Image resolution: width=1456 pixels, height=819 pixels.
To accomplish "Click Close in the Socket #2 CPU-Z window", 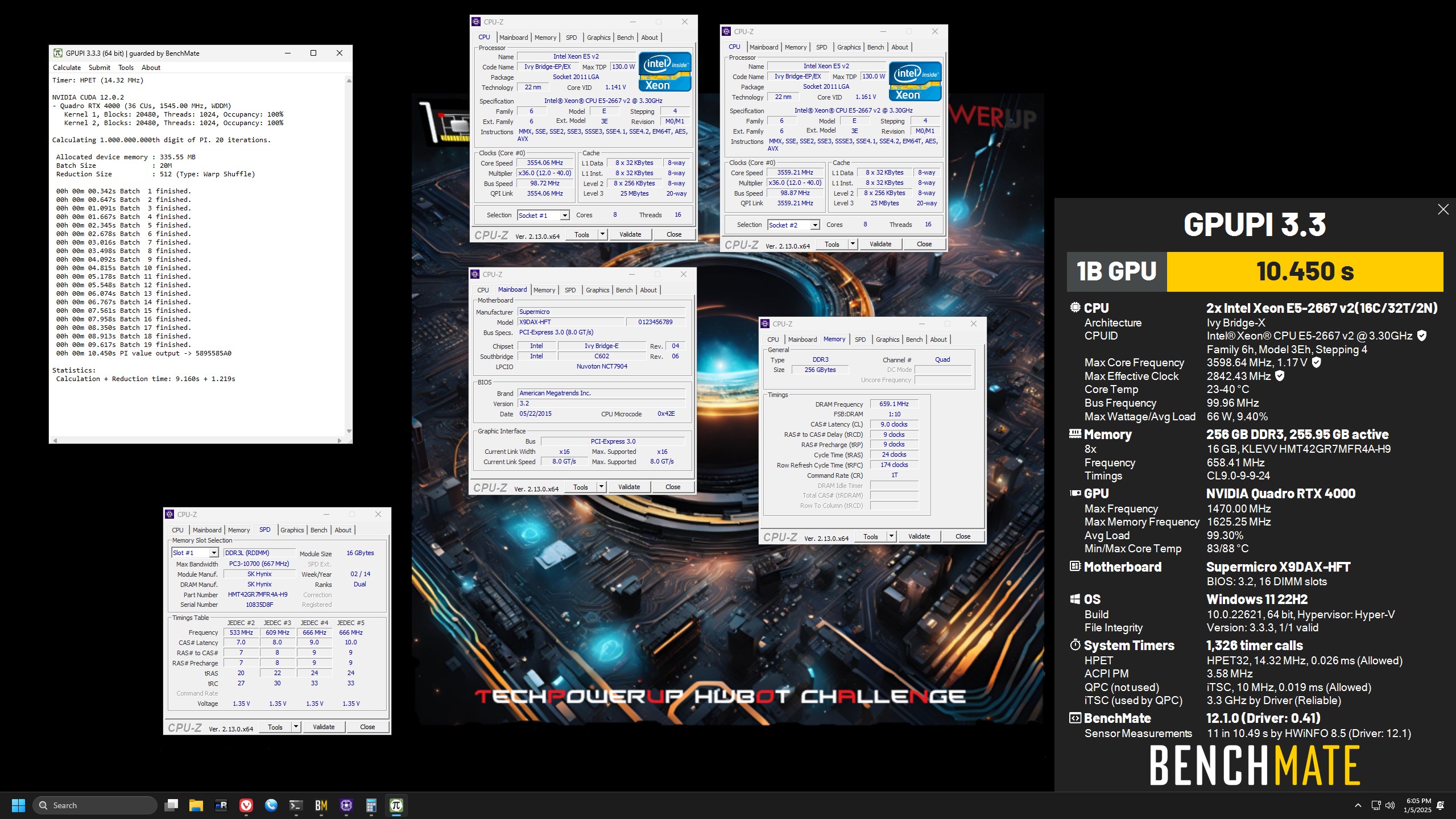I will pos(924,244).
